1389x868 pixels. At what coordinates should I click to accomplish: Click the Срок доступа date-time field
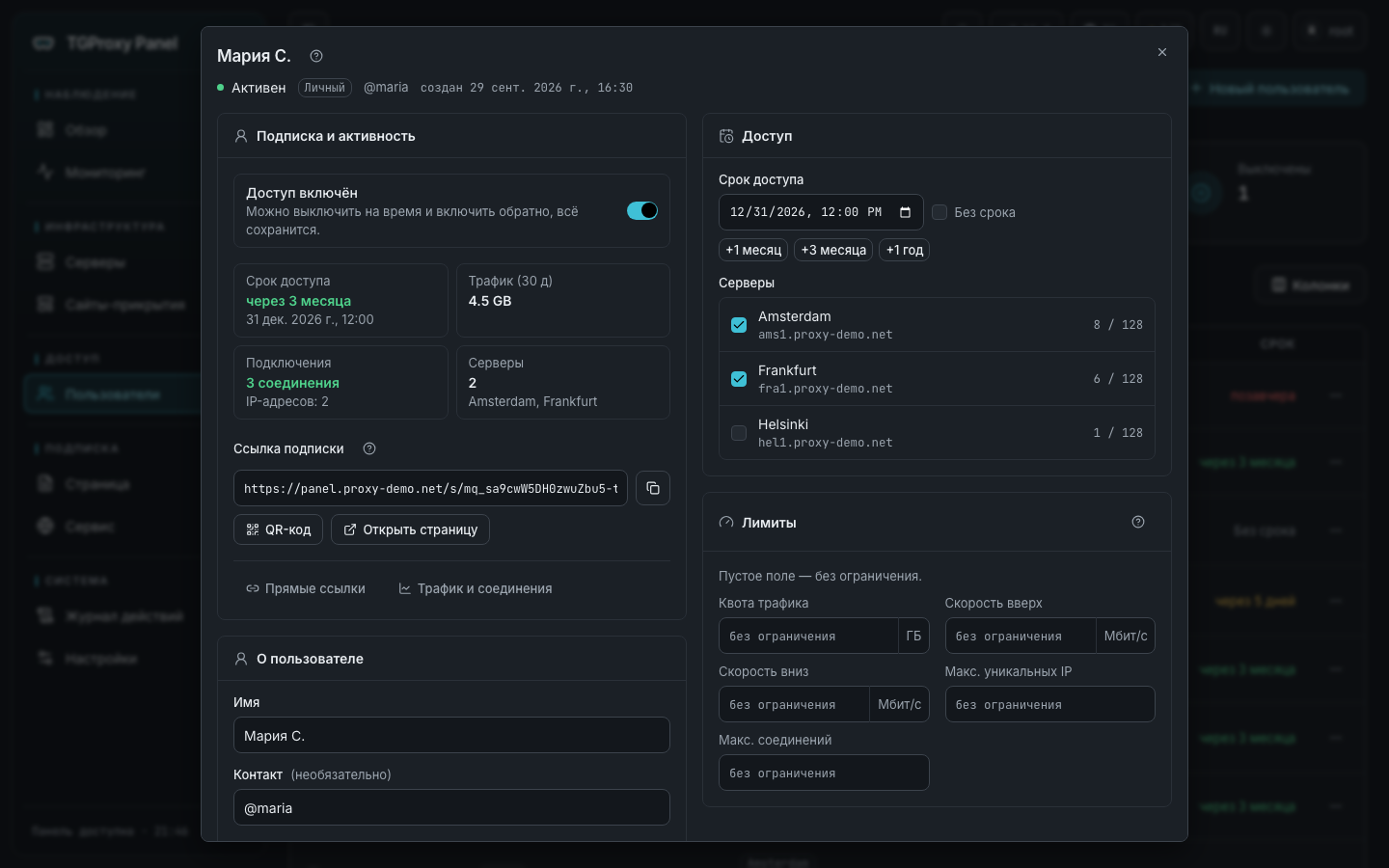pos(821,212)
